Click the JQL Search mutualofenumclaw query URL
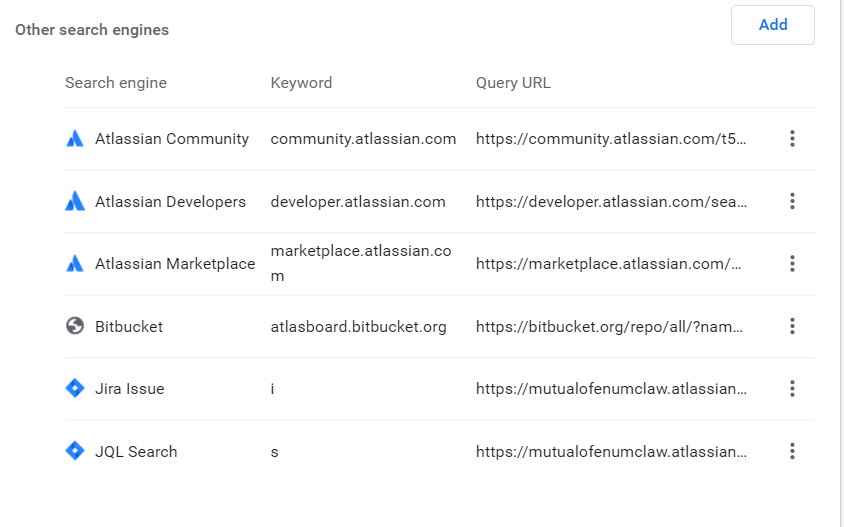Image resolution: width=844 pixels, height=527 pixels. (x=611, y=452)
